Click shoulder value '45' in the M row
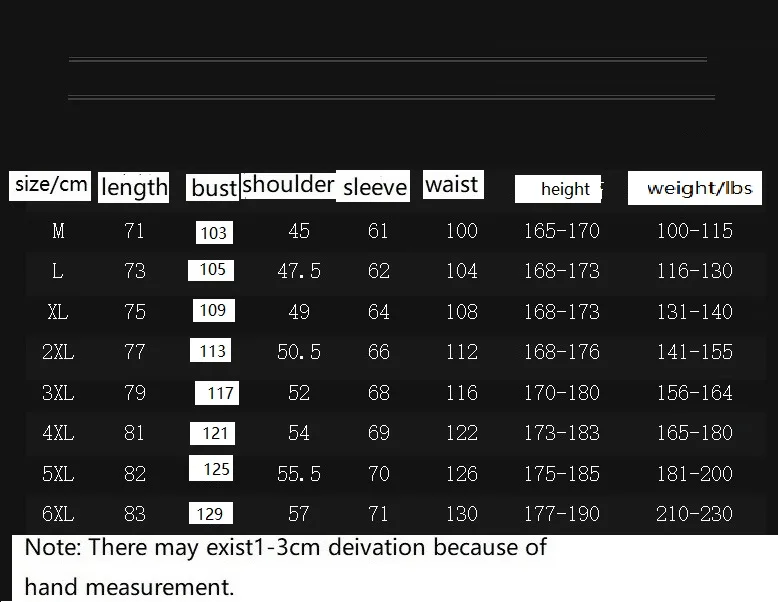778x602 pixels. 299,231
